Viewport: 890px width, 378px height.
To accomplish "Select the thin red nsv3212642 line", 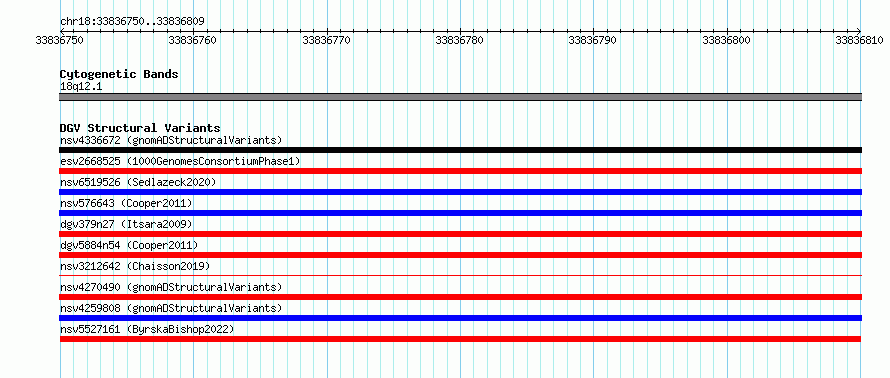I will pos(460,275).
